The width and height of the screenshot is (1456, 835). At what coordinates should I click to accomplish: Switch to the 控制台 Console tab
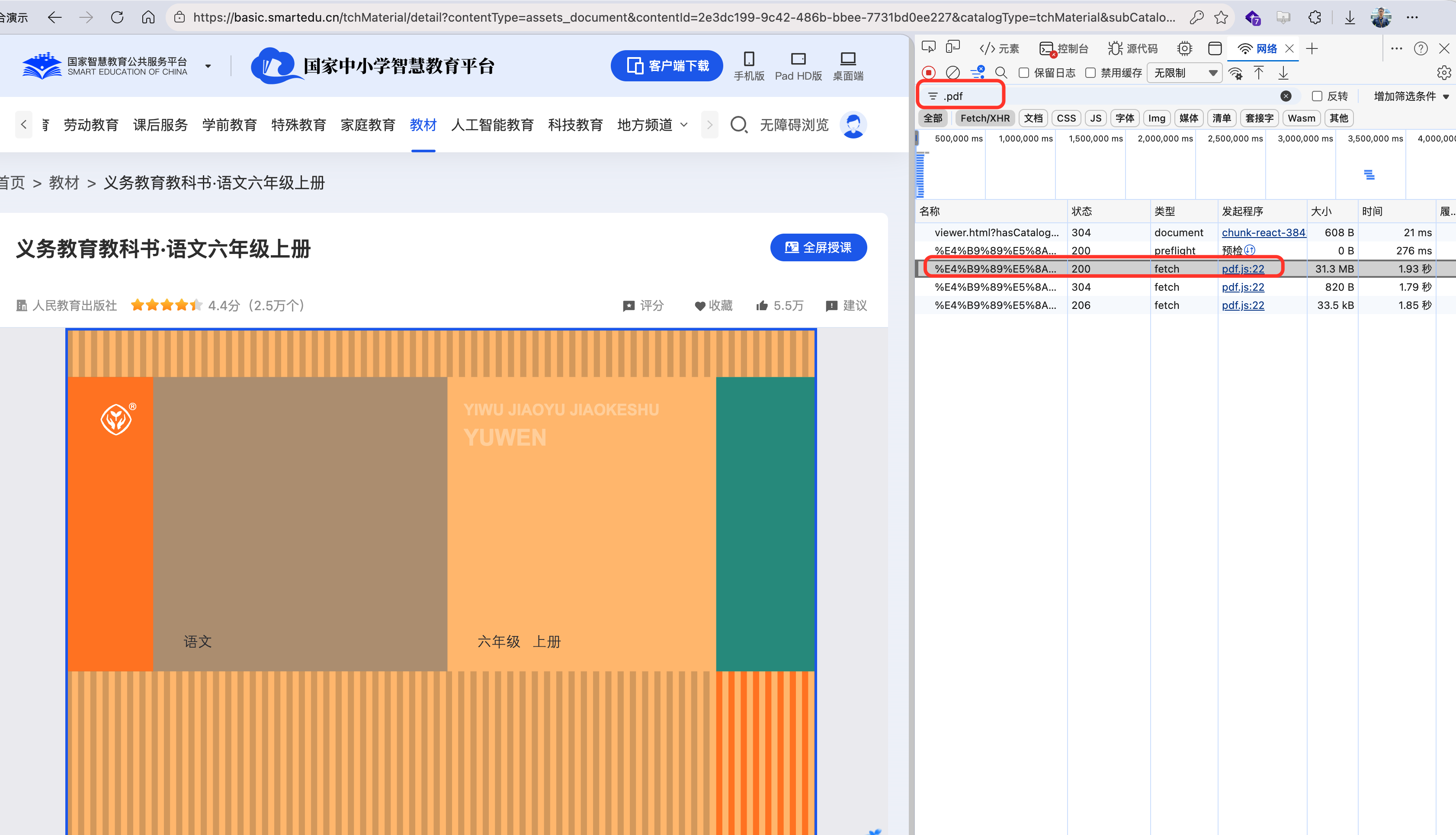[1063, 48]
